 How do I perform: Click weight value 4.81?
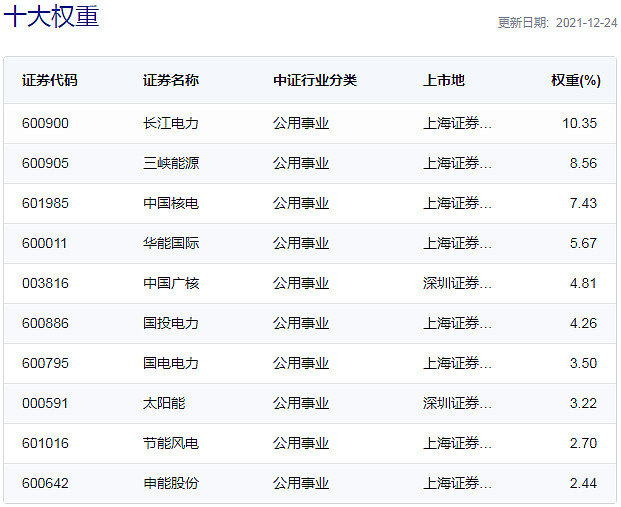point(583,283)
